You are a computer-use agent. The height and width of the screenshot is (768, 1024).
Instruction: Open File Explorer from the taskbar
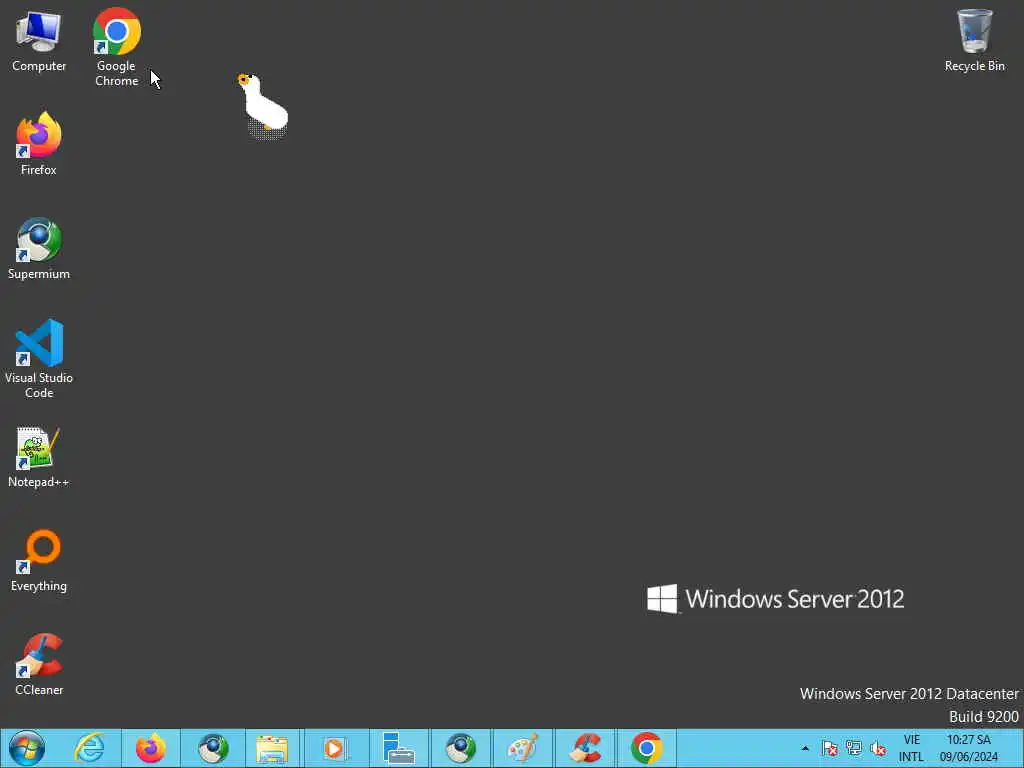pos(272,748)
